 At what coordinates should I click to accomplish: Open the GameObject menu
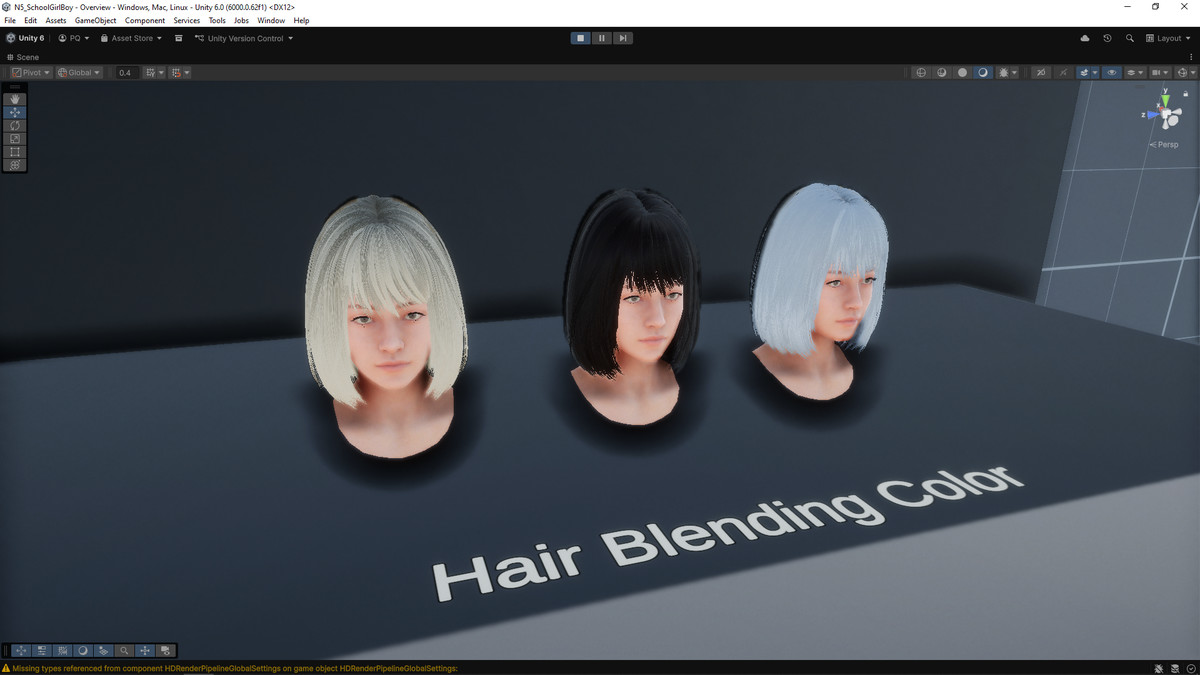95,20
